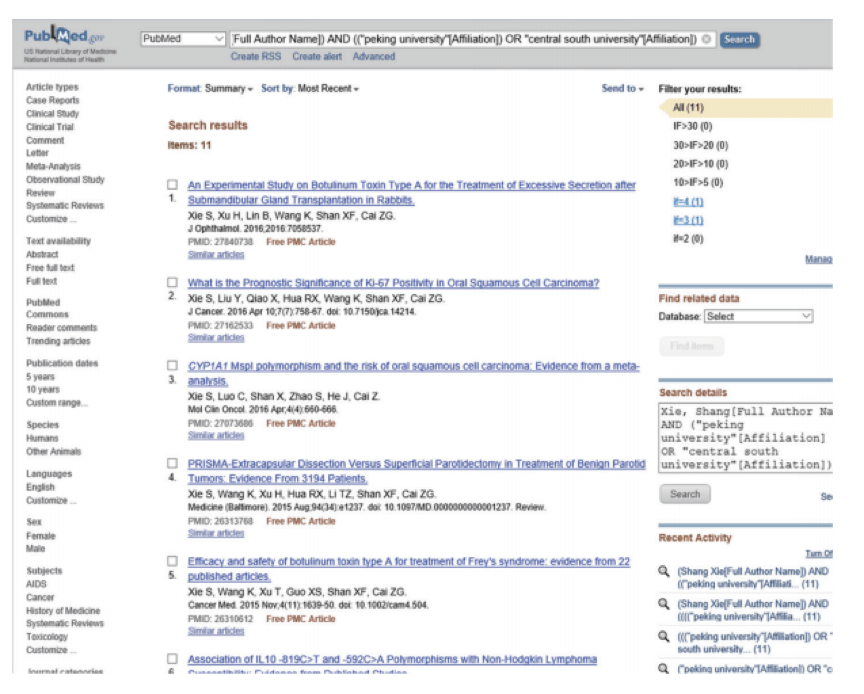Click the Search button under Search details
864x694 pixels.
tap(685, 494)
